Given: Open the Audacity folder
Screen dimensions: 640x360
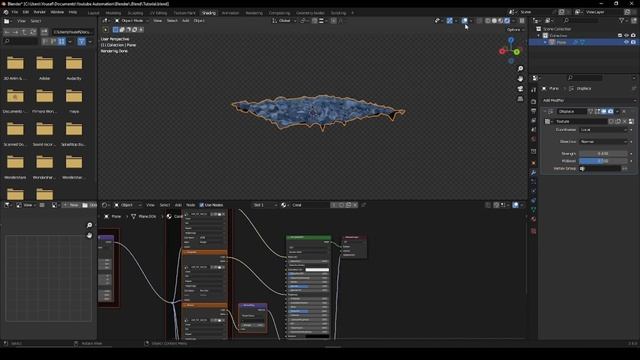Looking at the screenshot, I should [x=74, y=68].
